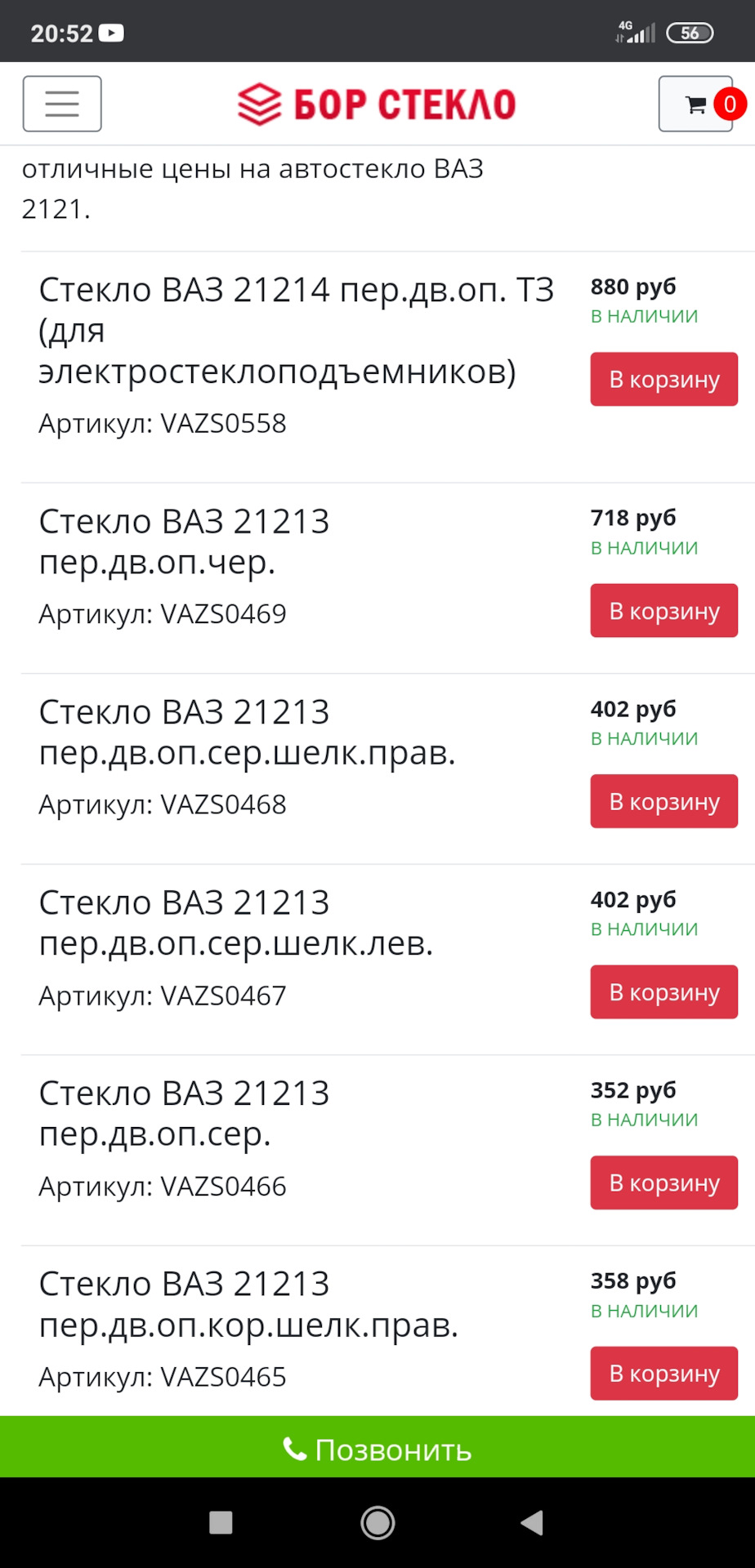Add VAZS0465 glass to cart

coord(663,1374)
